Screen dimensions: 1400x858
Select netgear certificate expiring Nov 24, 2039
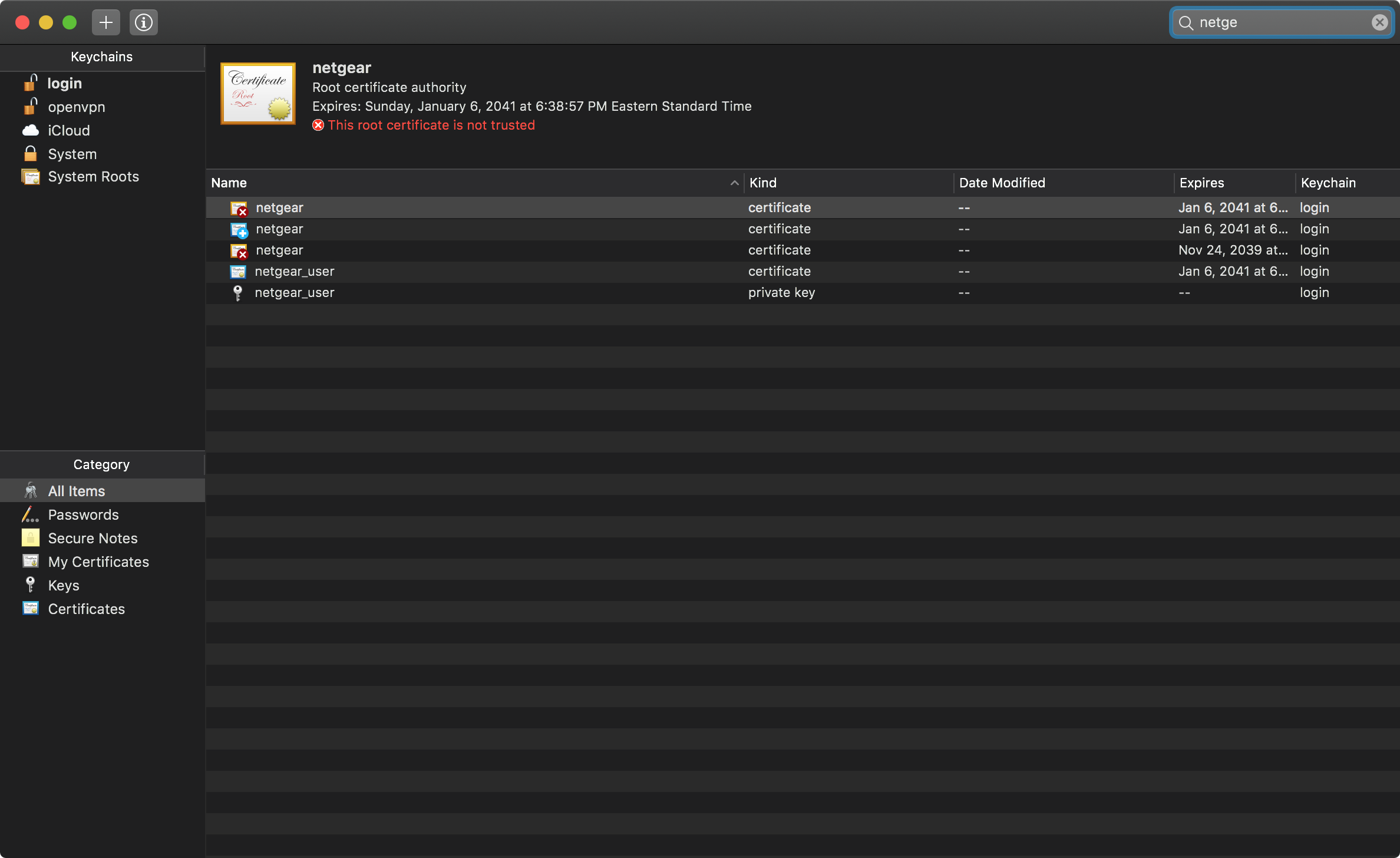click(x=279, y=250)
